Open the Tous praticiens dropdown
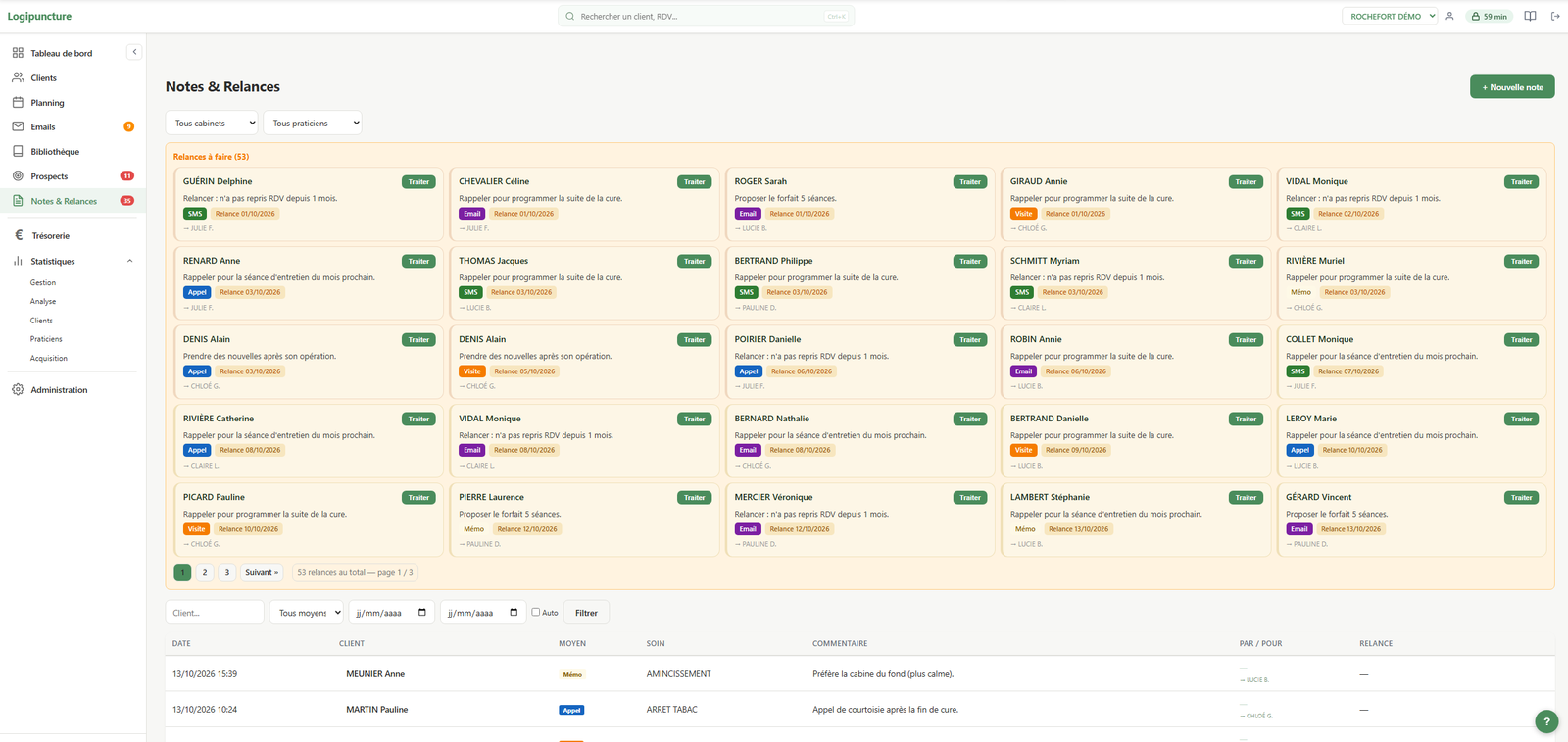1568x742 pixels. [x=313, y=124]
